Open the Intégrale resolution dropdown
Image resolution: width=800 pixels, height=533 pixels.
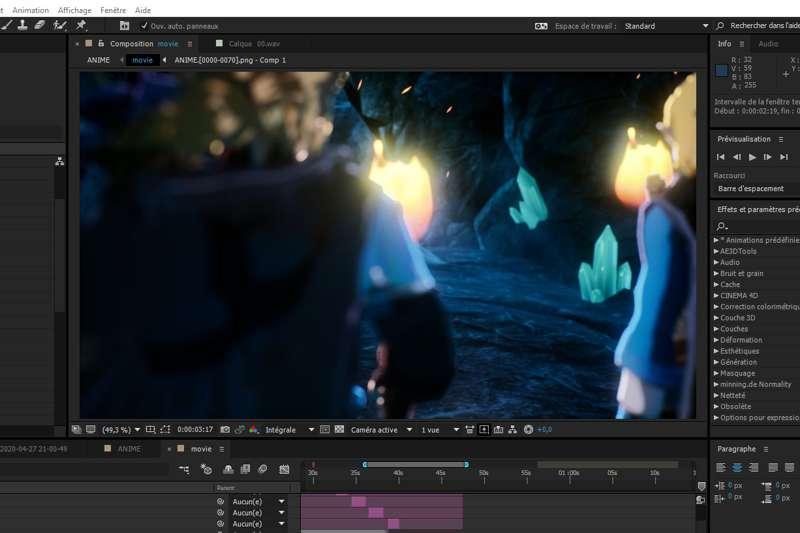click(x=289, y=430)
